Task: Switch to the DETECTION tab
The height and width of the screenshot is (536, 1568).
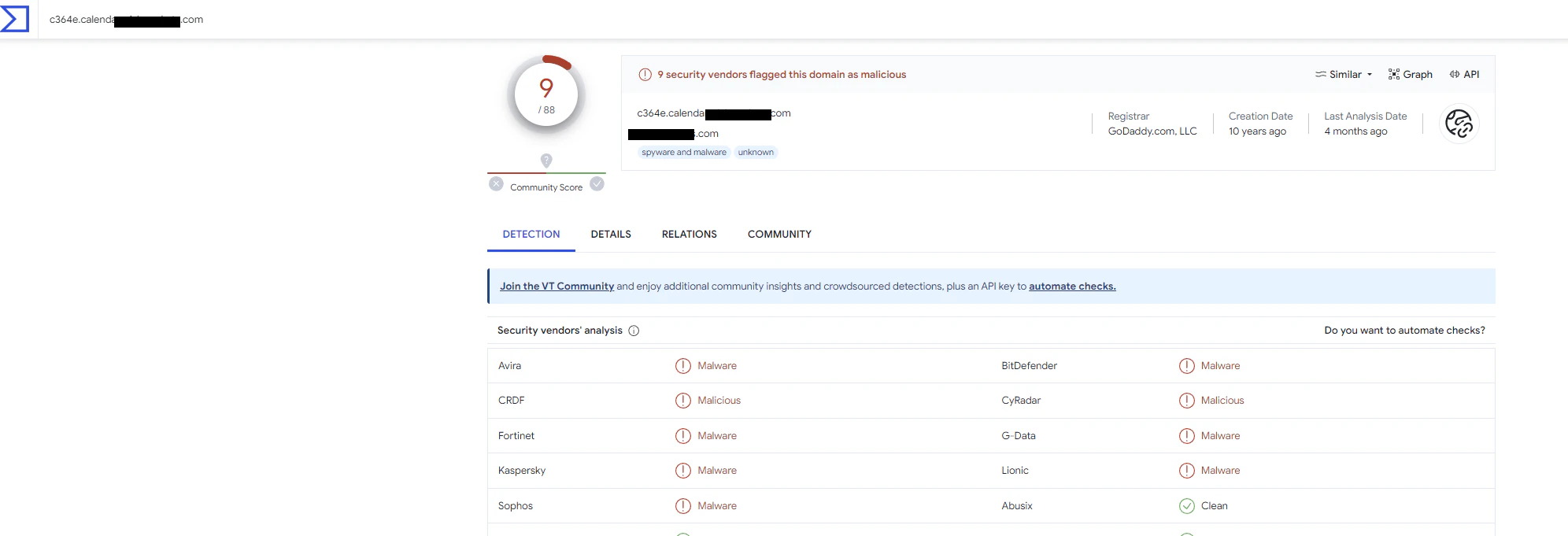Action: 531,235
